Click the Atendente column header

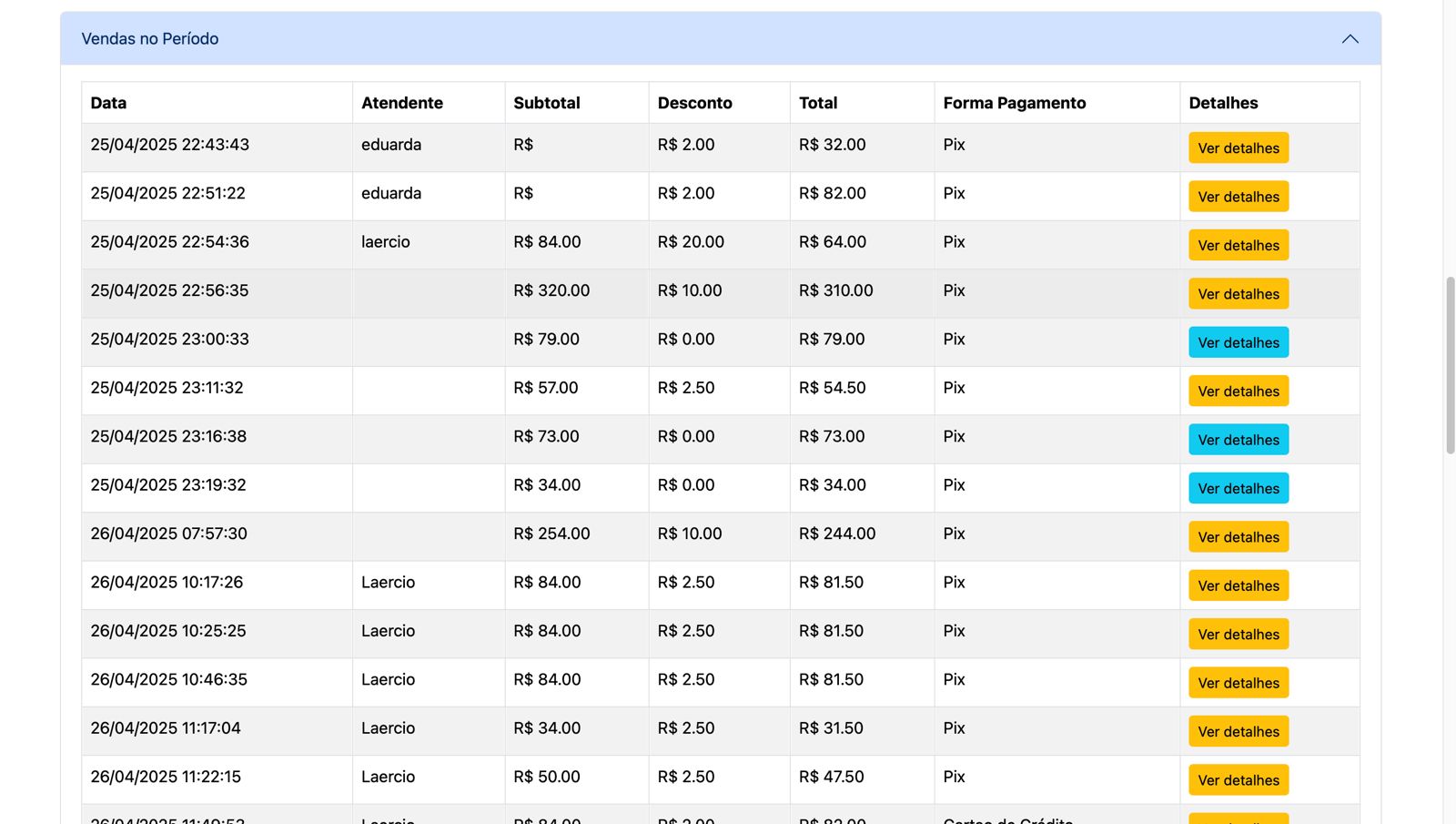click(x=401, y=103)
